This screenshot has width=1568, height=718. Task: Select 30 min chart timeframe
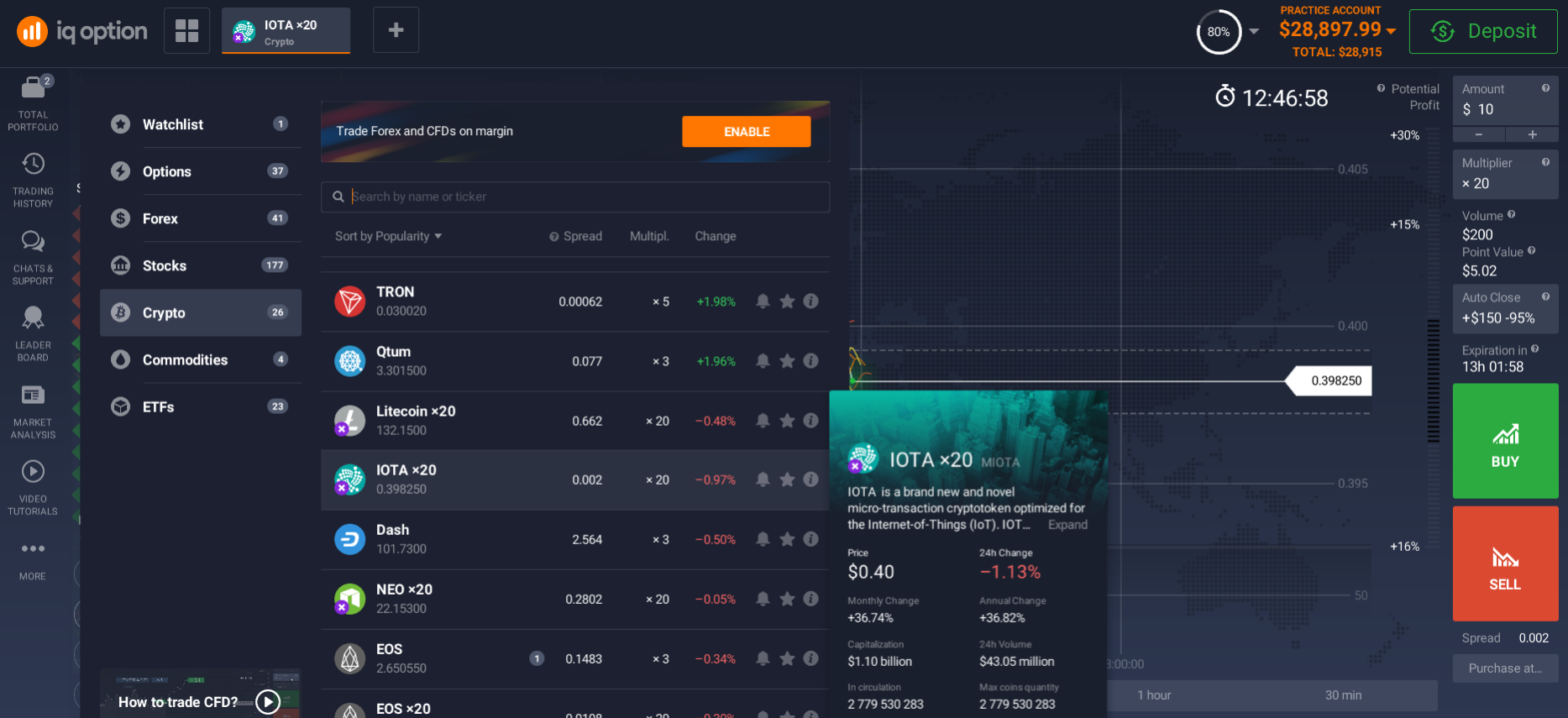[x=1343, y=695]
